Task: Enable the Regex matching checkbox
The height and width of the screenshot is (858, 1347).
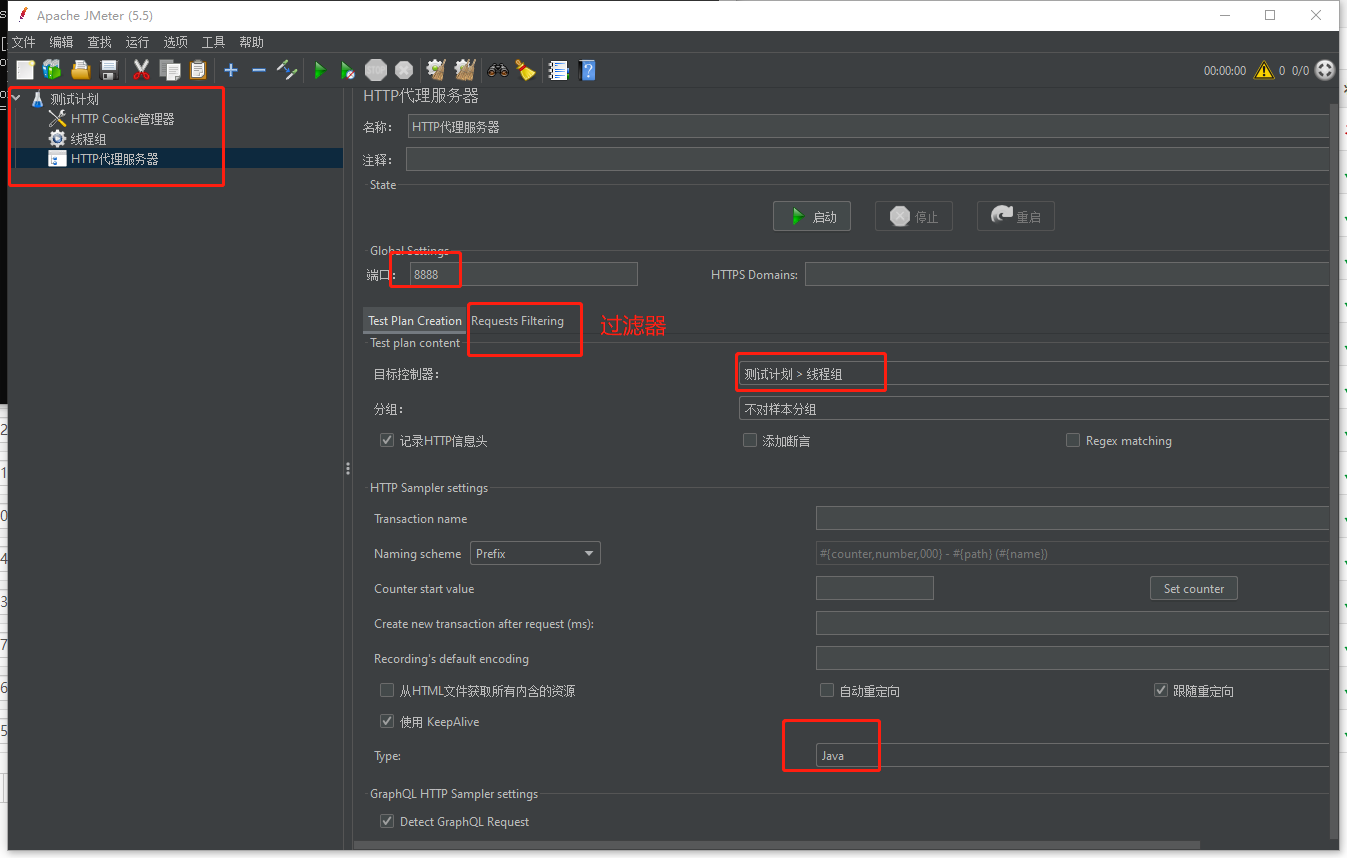Action: click(1073, 440)
